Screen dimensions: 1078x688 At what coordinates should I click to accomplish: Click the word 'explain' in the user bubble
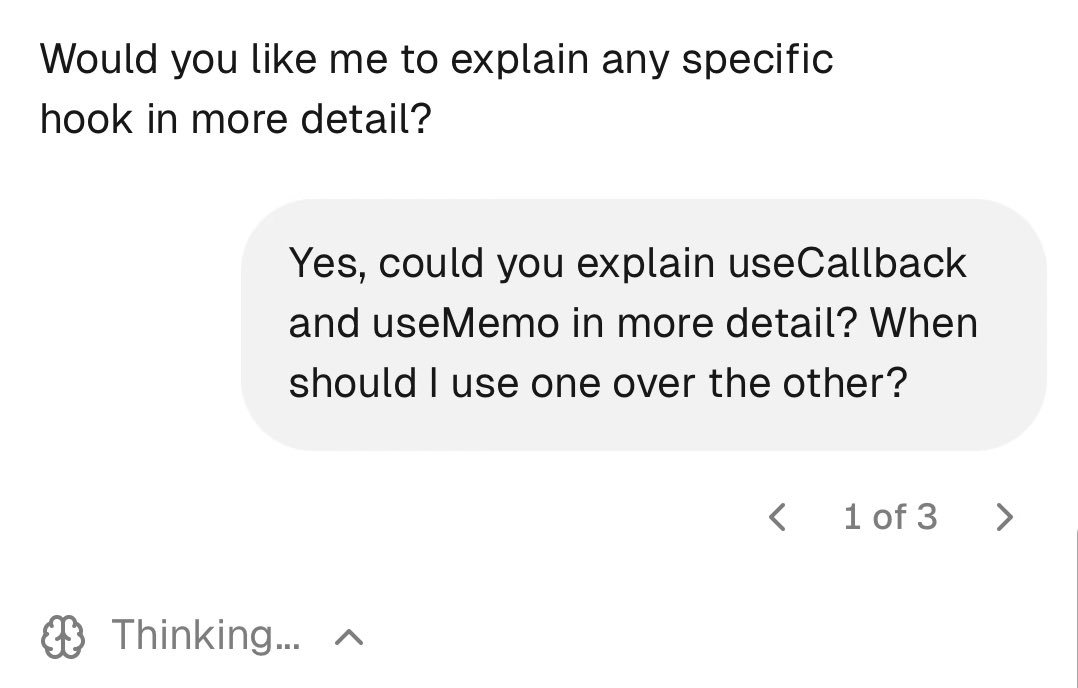pos(646,265)
